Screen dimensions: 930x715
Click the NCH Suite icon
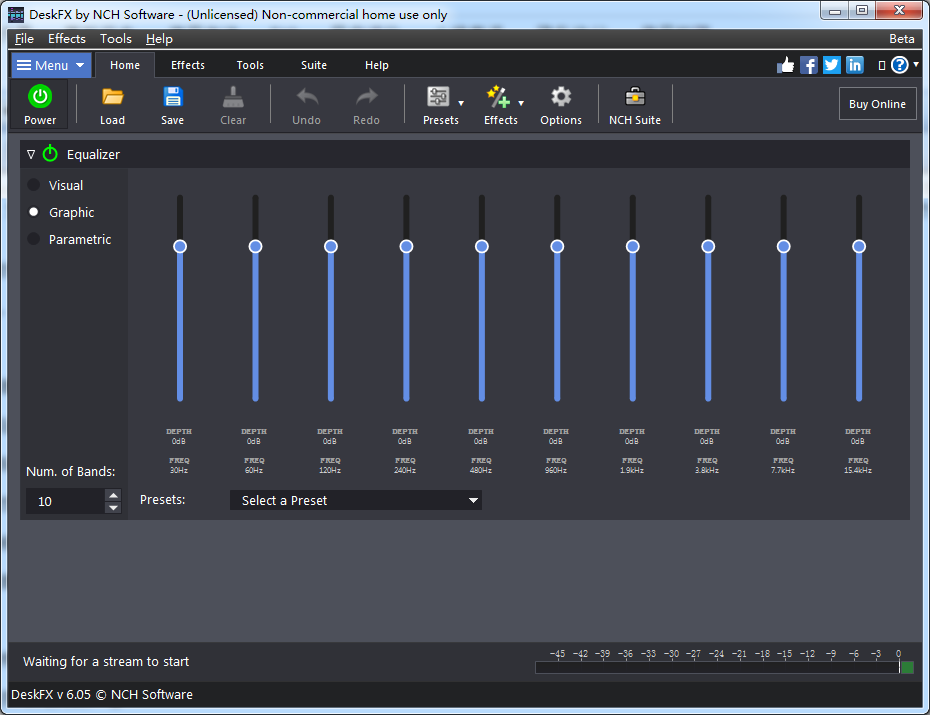click(x=634, y=104)
